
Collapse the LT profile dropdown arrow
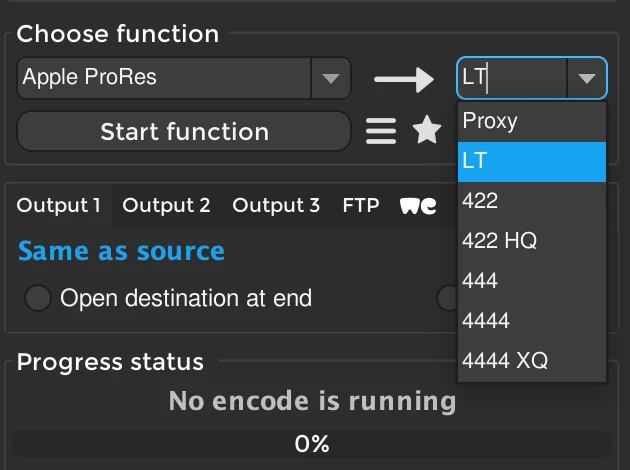coord(586,78)
